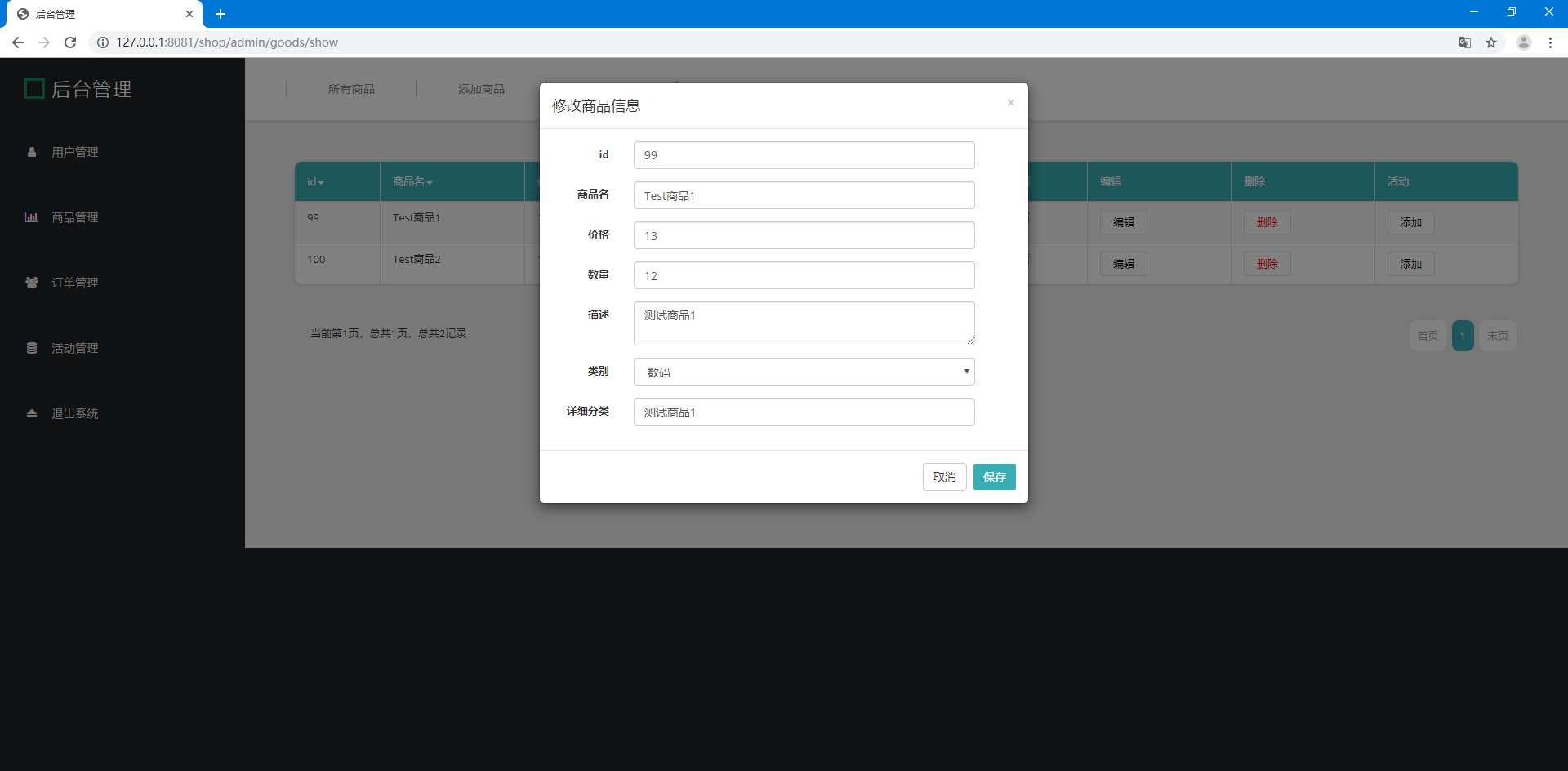1568x771 pixels.
Task: Click 删除 button for Test商品1 row
Action: pos(1267,222)
